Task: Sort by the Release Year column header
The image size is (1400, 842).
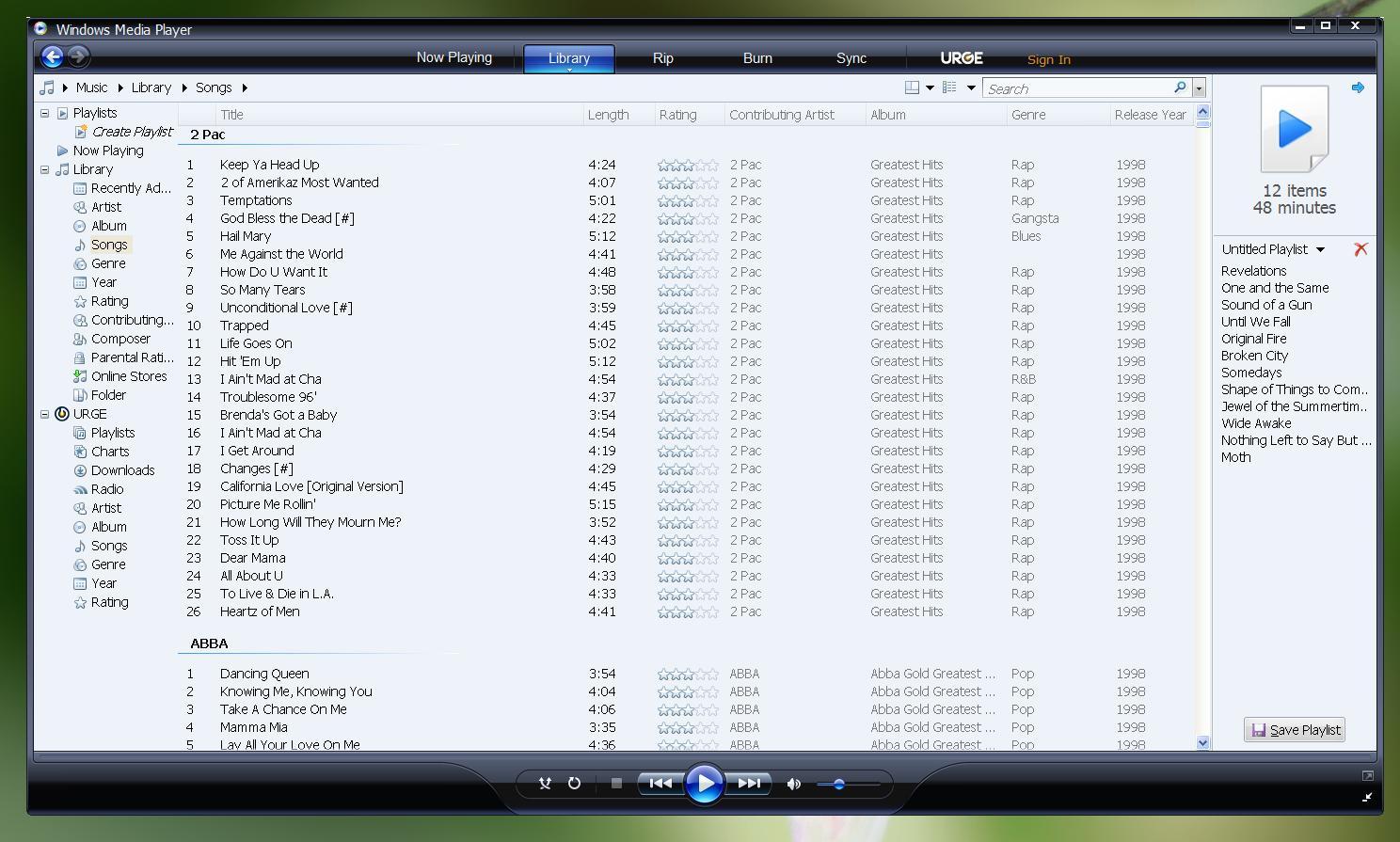Action: 1152,115
